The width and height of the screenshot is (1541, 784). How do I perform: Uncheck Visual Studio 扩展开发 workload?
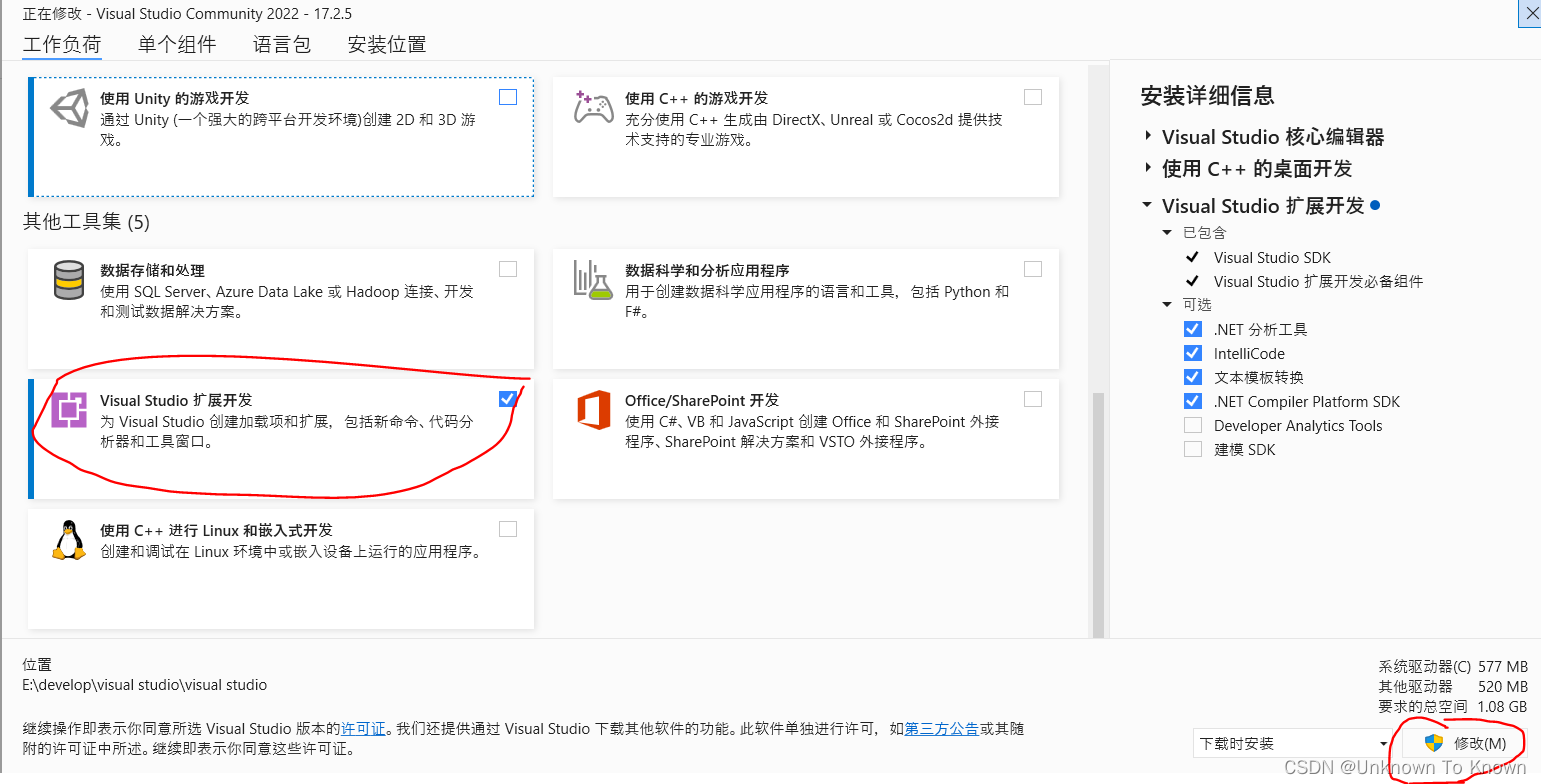pyautogui.click(x=508, y=399)
